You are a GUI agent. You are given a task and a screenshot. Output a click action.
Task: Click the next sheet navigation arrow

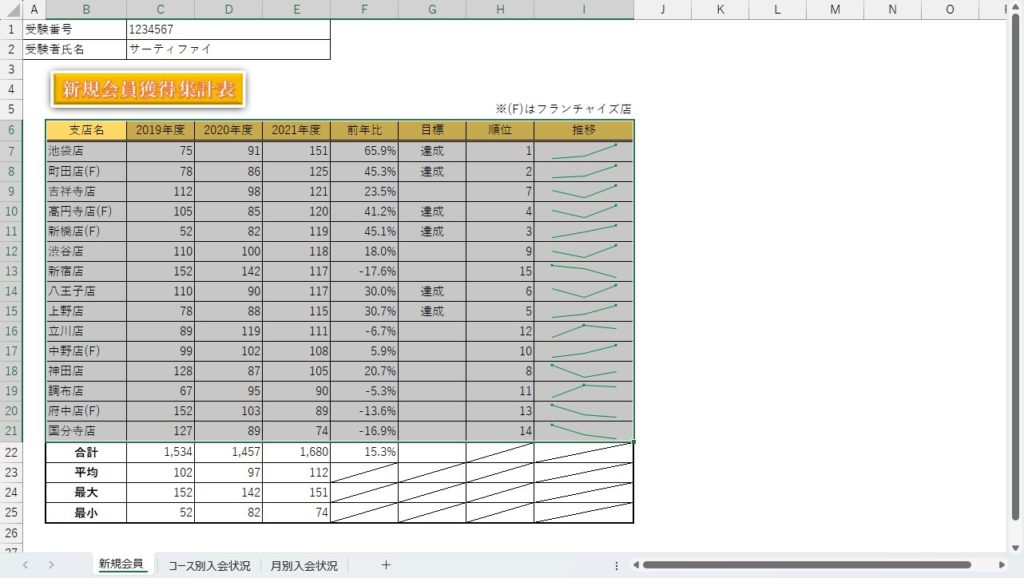point(51,565)
